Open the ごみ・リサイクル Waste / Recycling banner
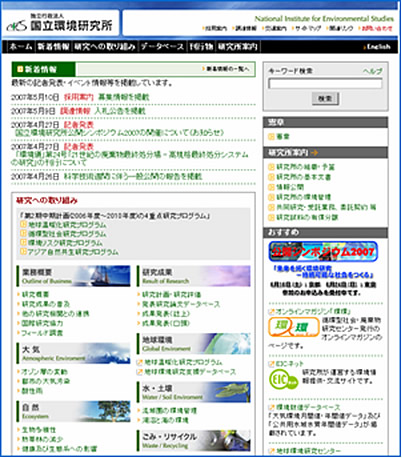The image size is (402, 458). pyautogui.click(x=194, y=440)
